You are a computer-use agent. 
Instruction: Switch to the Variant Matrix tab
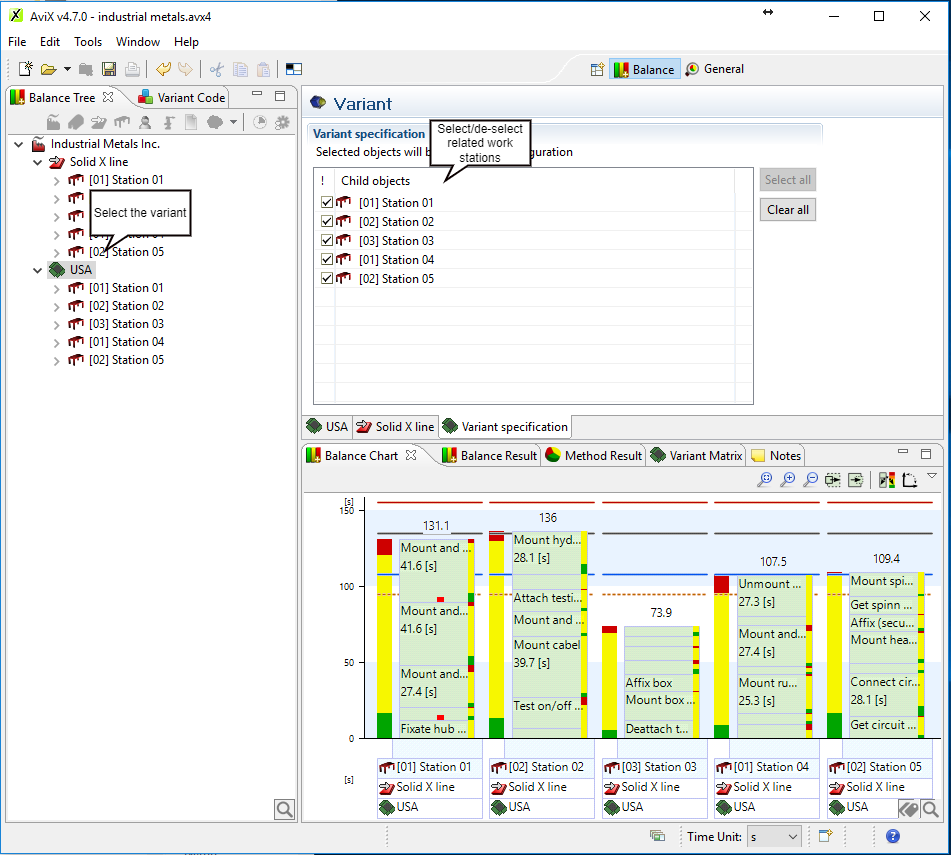click(x=696, y=456)
